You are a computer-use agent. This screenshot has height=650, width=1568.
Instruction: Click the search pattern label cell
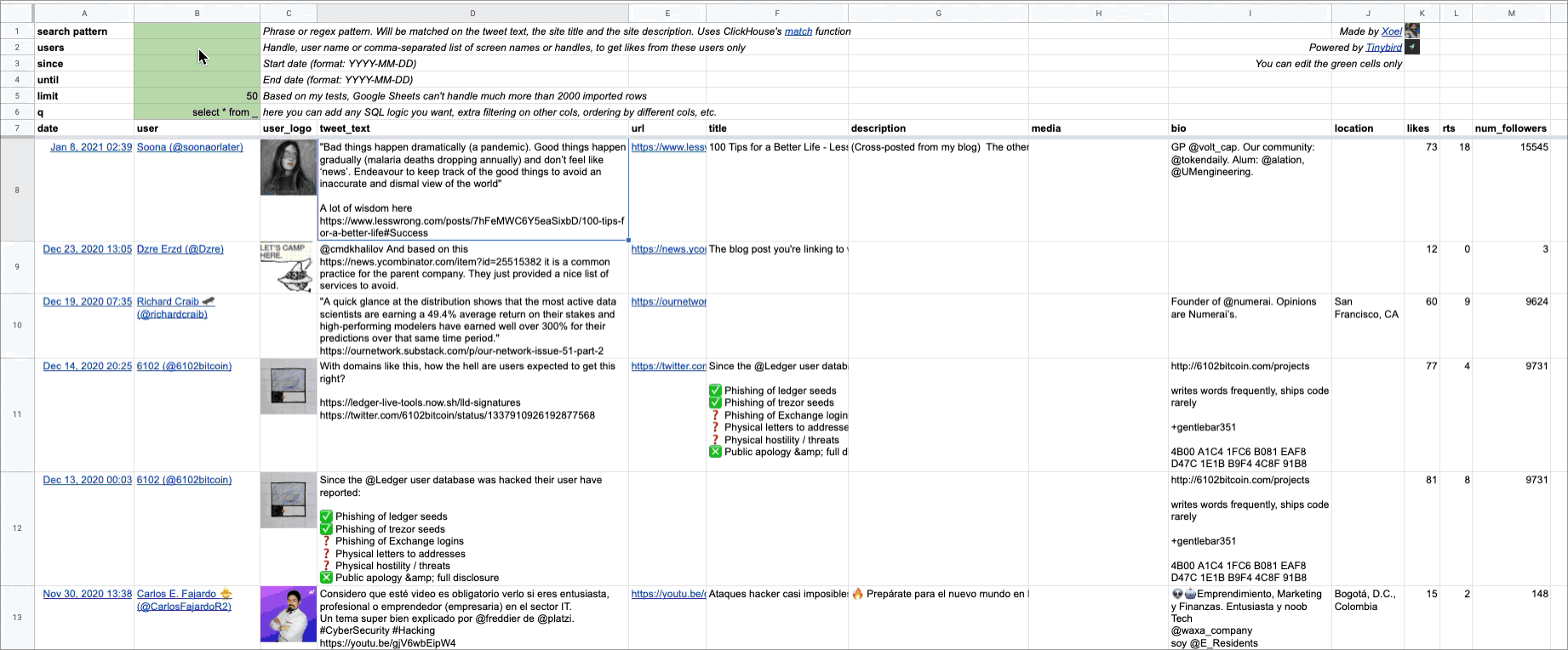click(84, 31)
